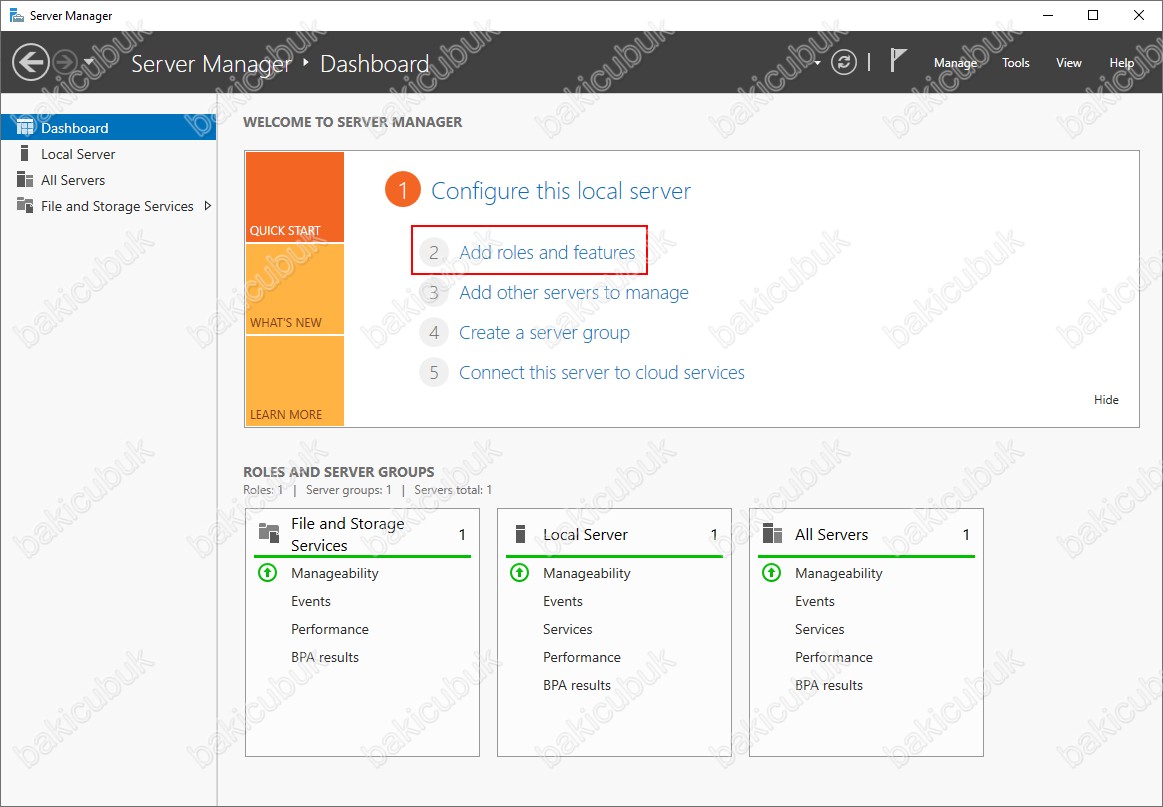Open Services in All Servers tile
The image size is (1163, 807).
820,629
